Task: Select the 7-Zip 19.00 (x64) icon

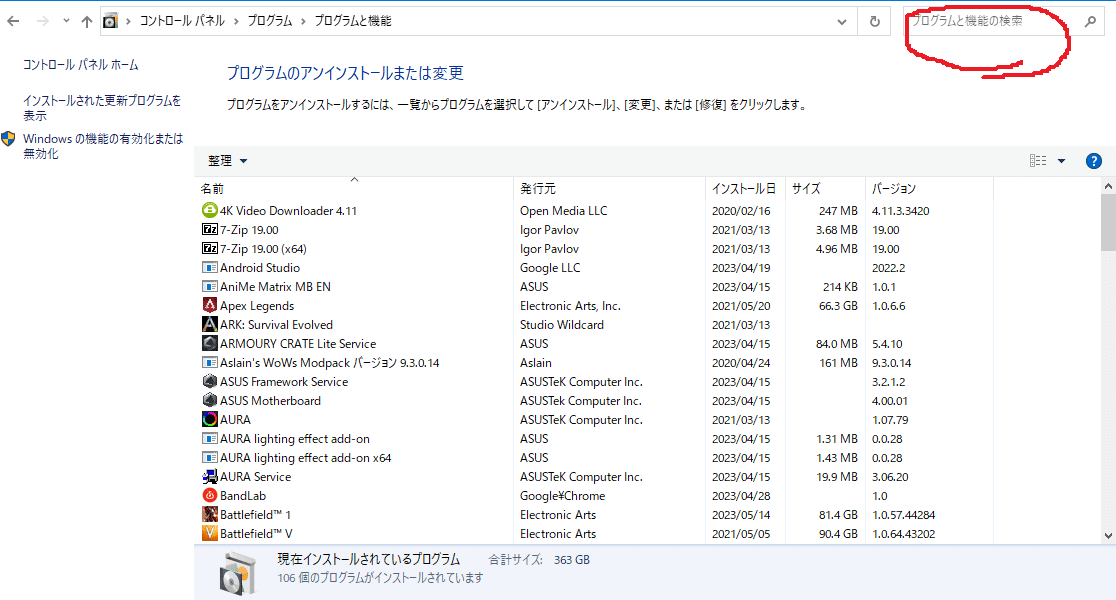Action: 209,248
